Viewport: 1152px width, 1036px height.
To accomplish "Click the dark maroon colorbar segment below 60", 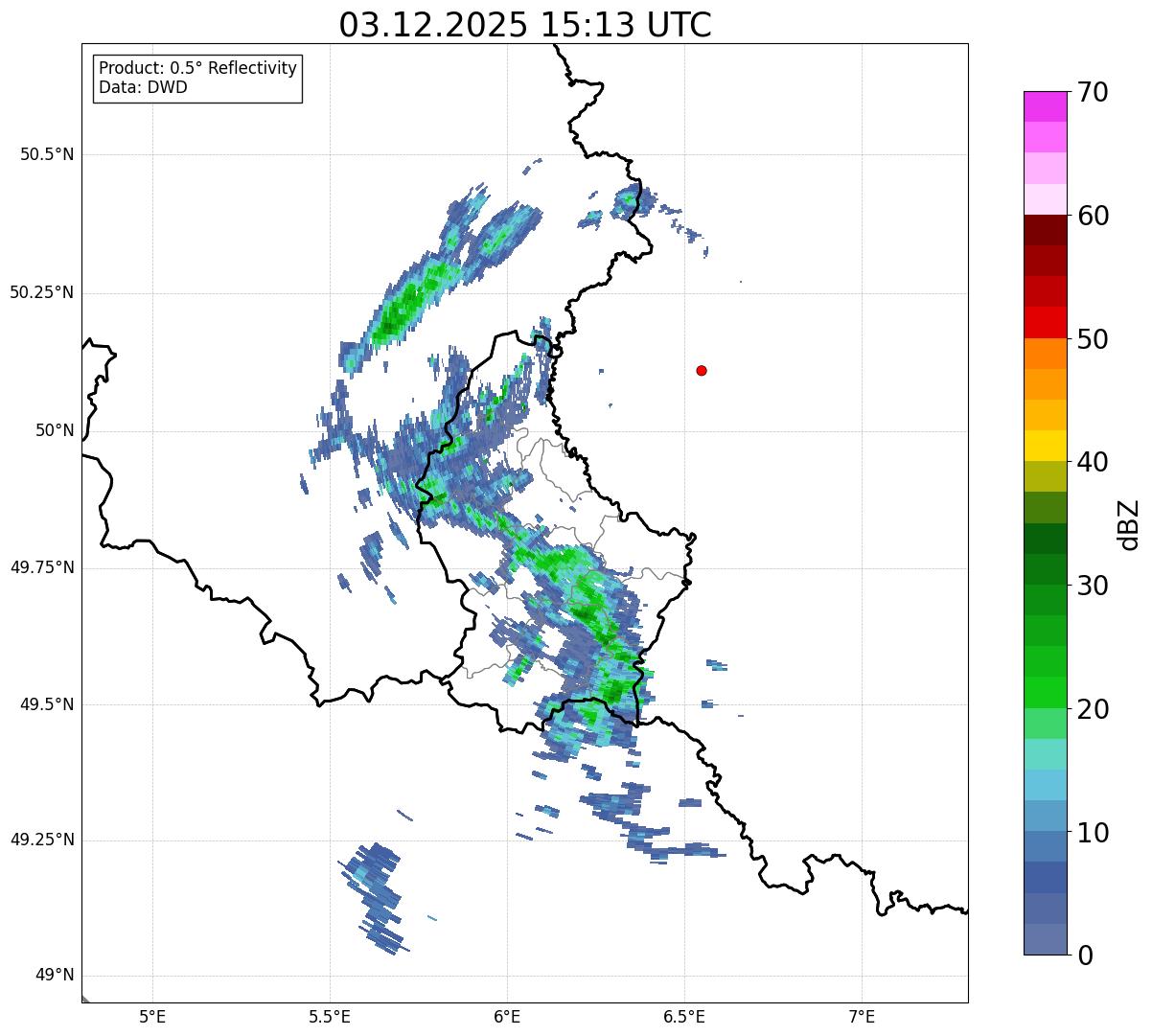I will [x=1045, y=230].
